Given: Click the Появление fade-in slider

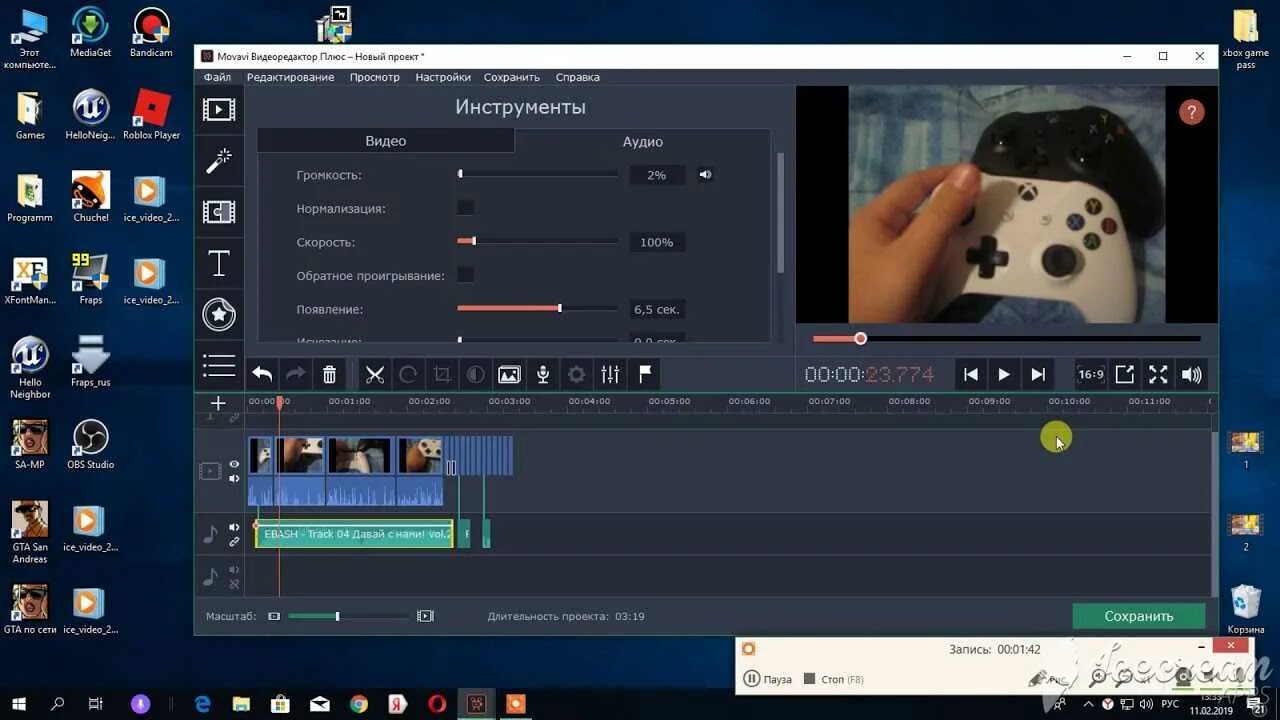Looking at the screenshot, I should coord(537,309).
